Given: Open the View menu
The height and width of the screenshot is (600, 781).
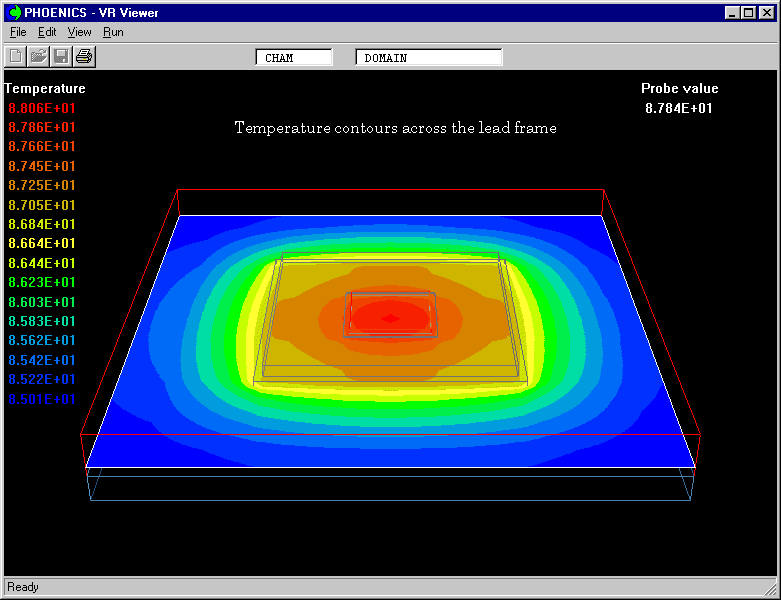Looking at the screenshot, I should tap(79, 32).
